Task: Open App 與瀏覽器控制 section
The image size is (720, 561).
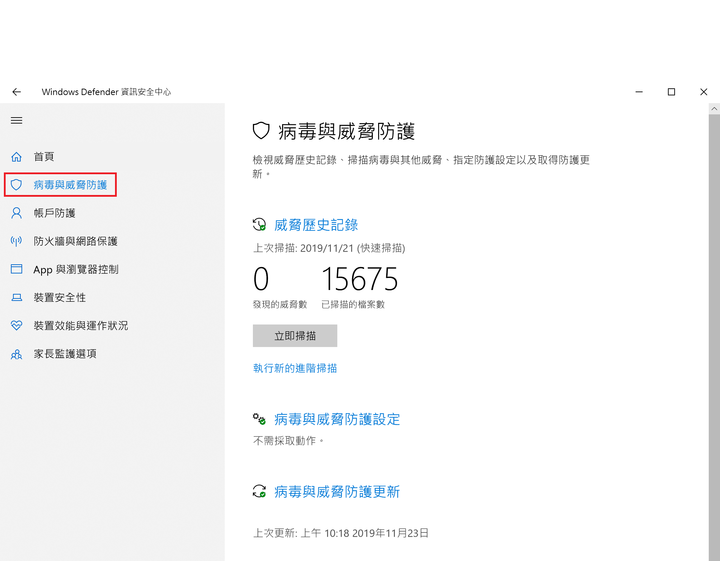Action: point(76,269)
